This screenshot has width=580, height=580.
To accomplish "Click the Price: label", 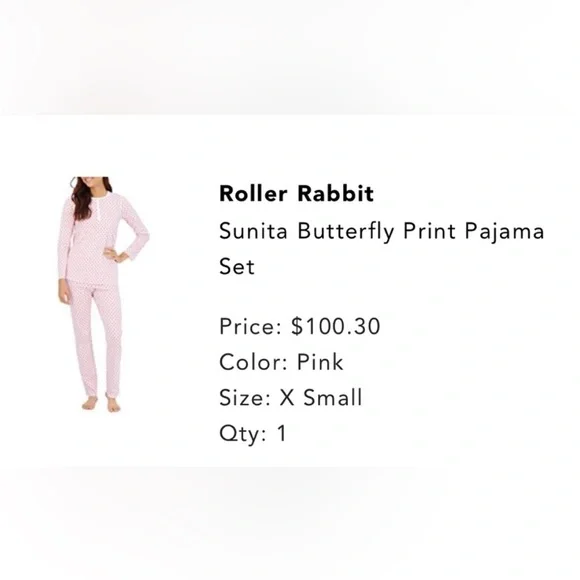I will tap(250, 326).
